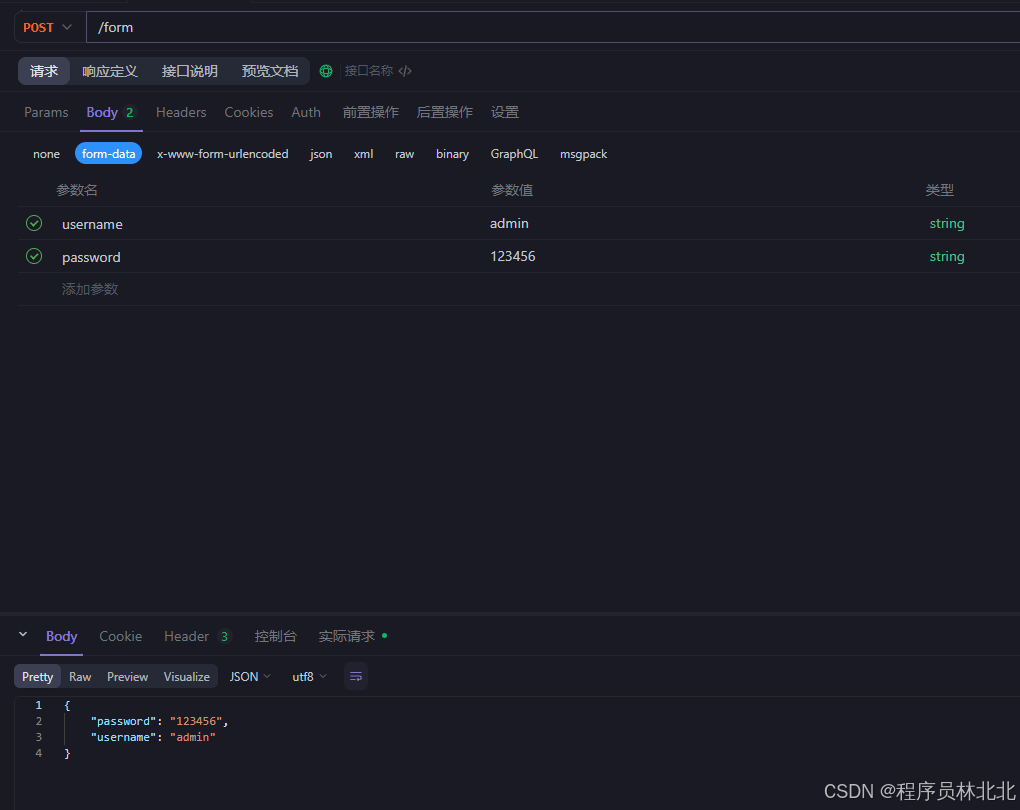Select the Preview view button

coord(128,677)
